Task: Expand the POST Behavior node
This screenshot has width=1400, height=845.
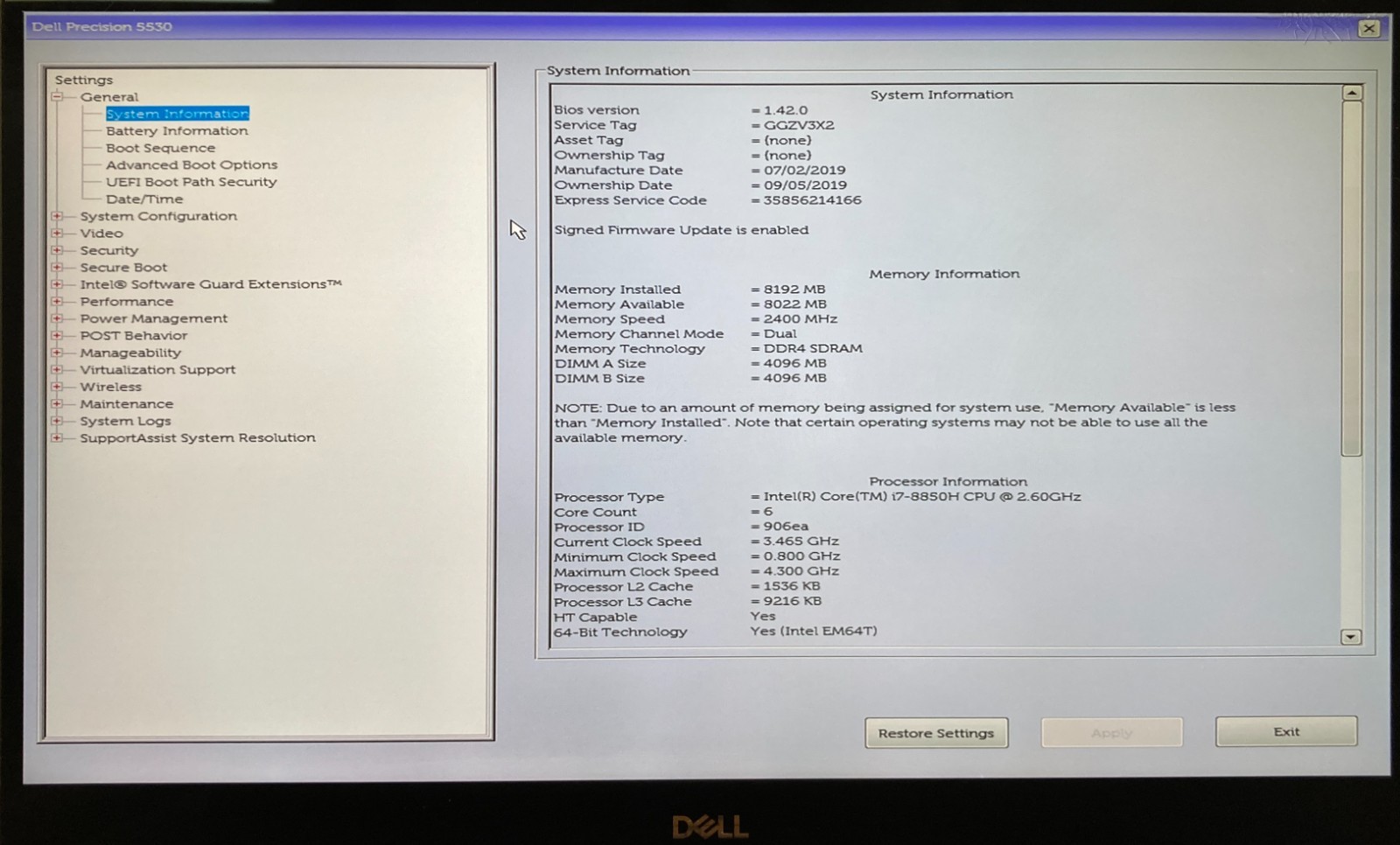Action: 57,336
